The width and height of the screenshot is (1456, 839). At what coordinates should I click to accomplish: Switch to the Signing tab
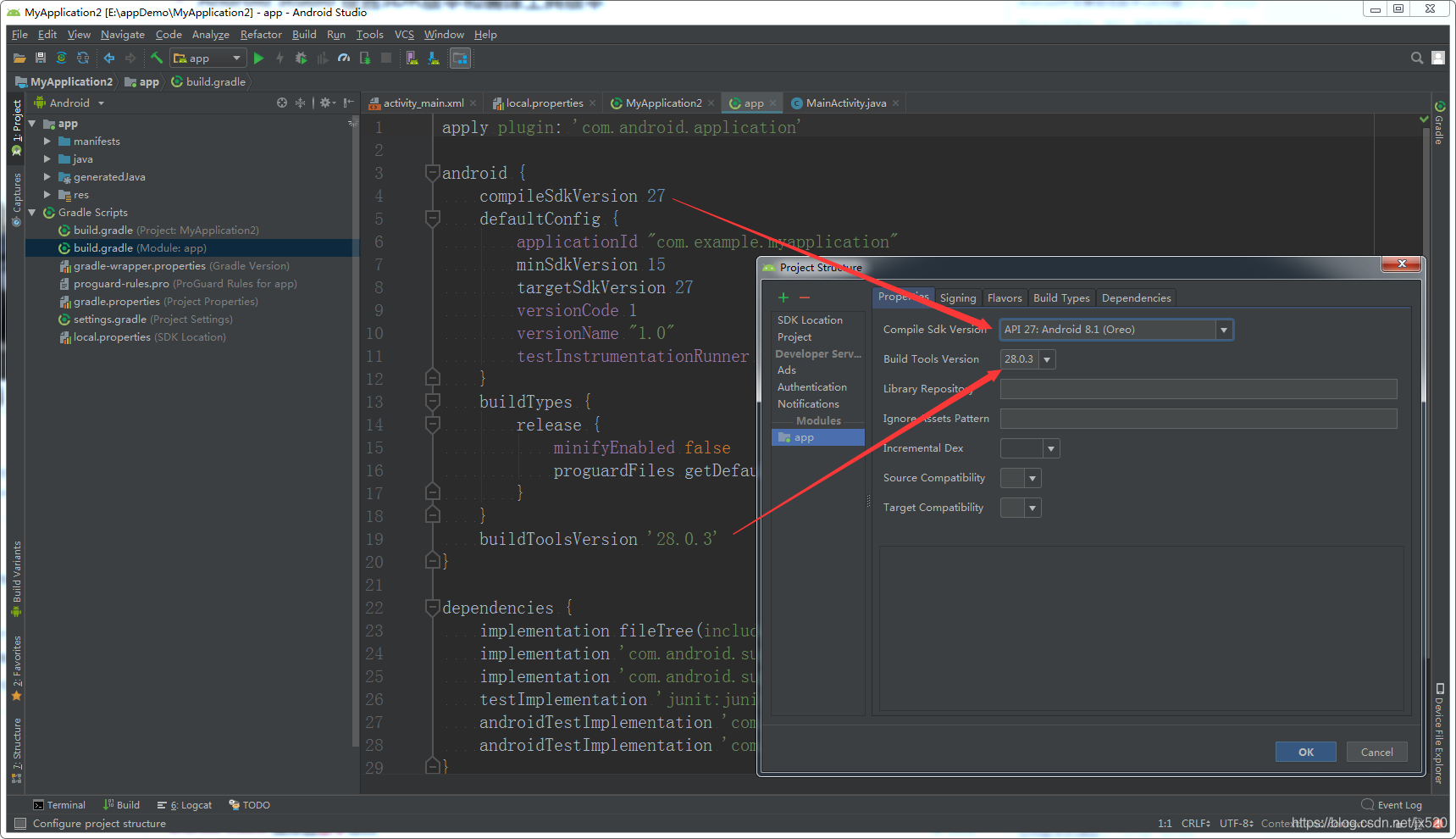958,298
